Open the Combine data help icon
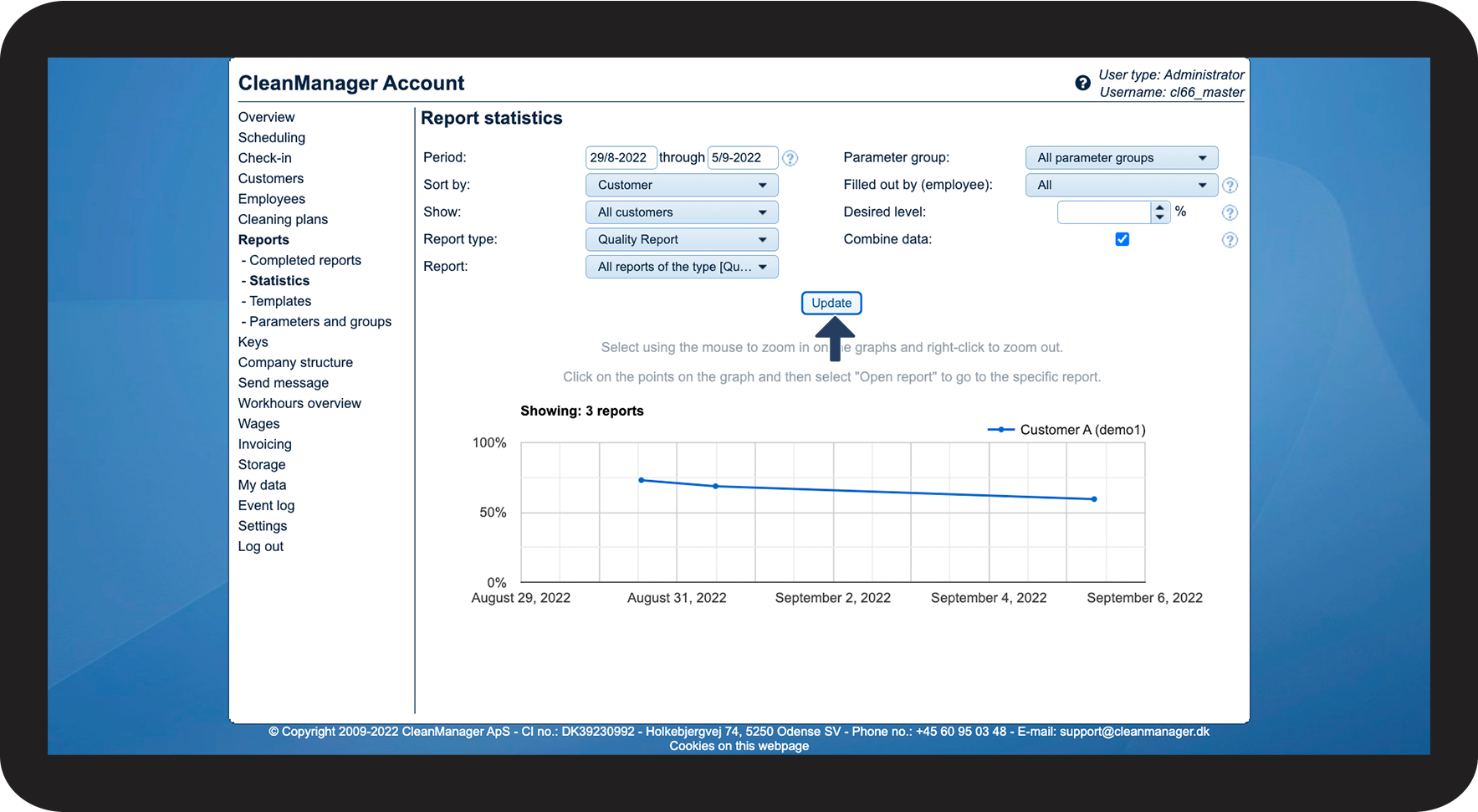 1229,240
